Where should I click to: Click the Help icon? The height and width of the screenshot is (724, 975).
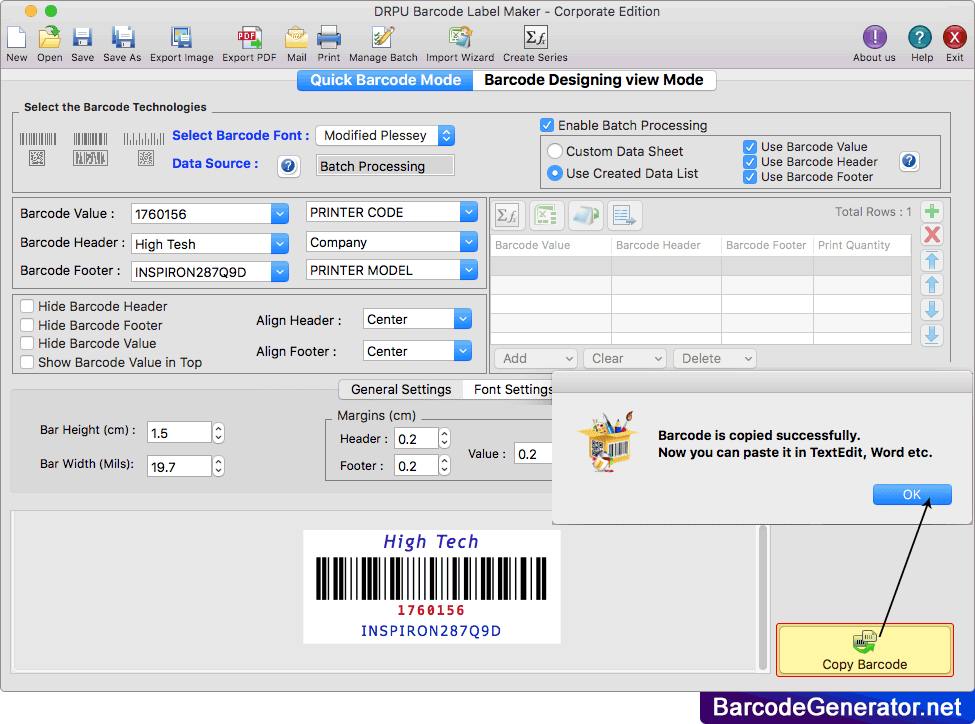[x=920, y=38]
